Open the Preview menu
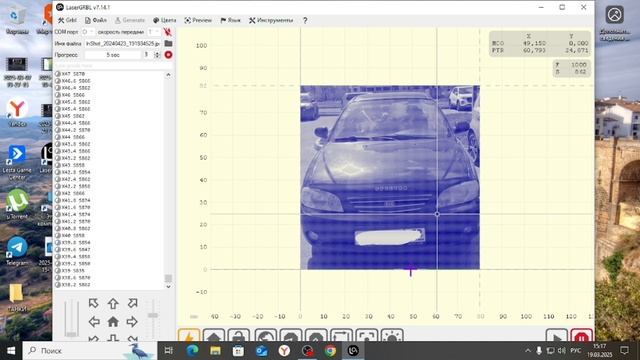Screen dimensions: 640x360 198,20
